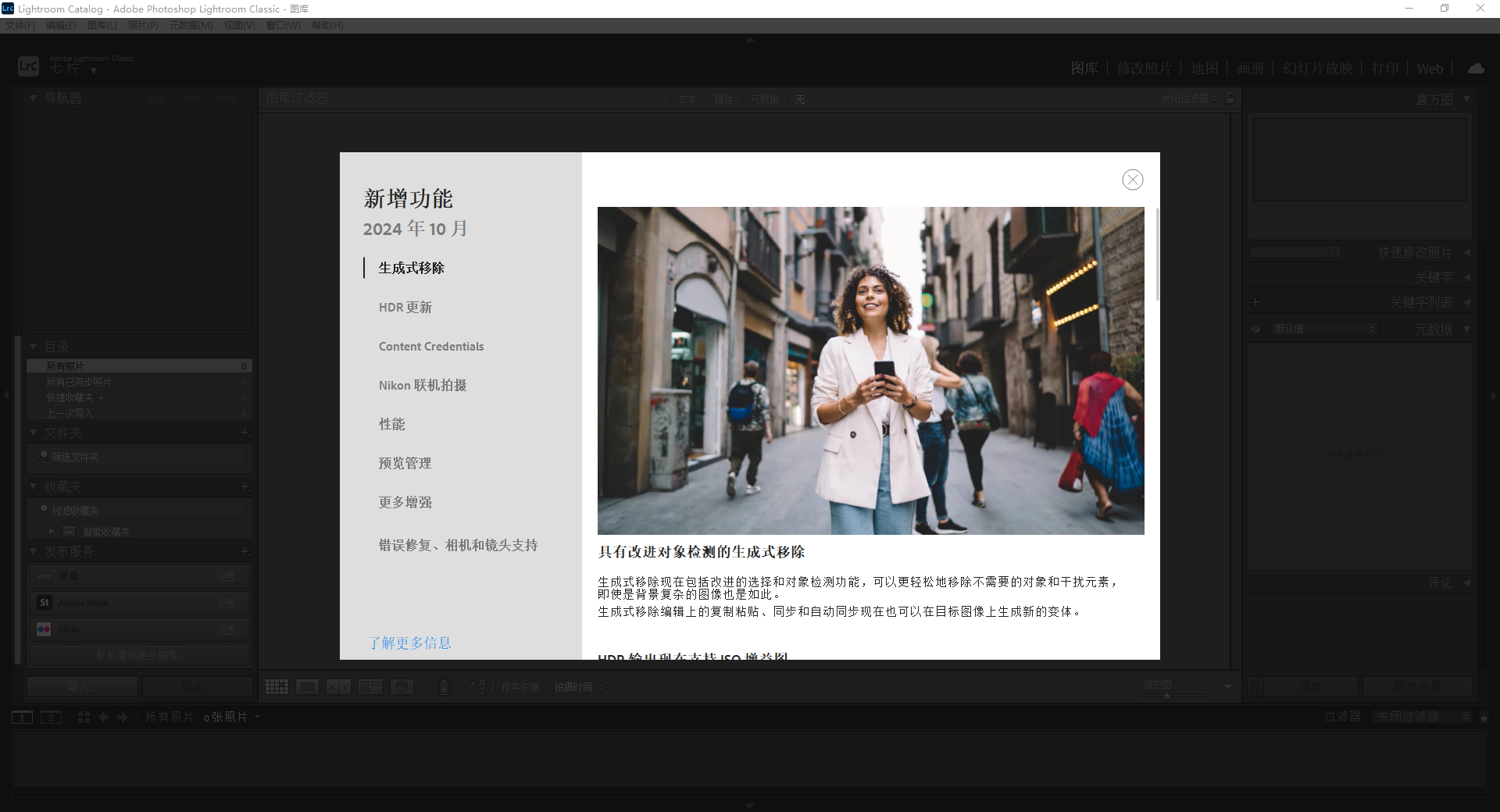The width and height of the screenshot is (1500, 812).
Task: Switch to the 幻灯片放映 module
Action: [x=1317, y=69]
